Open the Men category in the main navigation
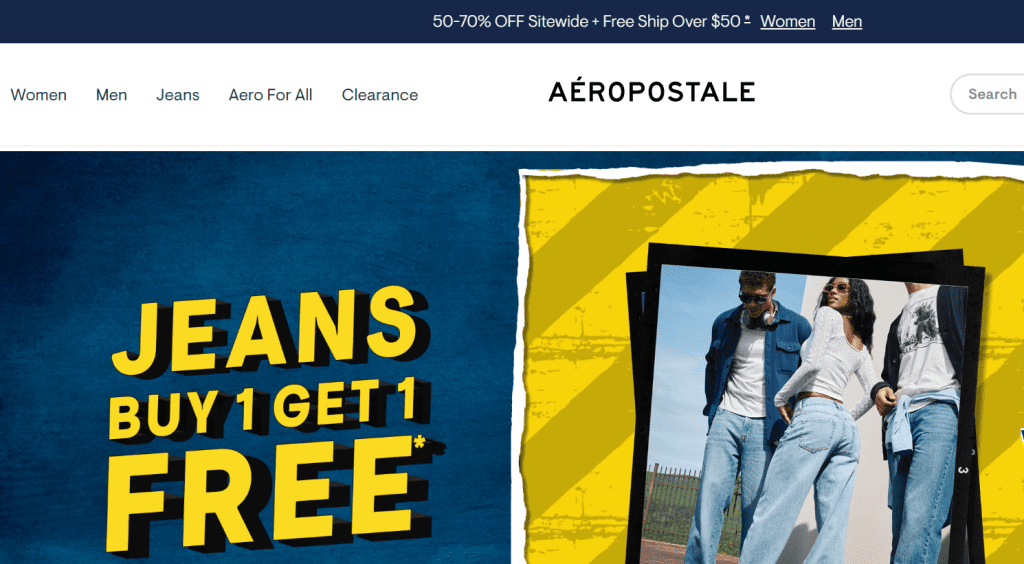The height and width of the screenshot is (564, 1024). tap(112, 95)
